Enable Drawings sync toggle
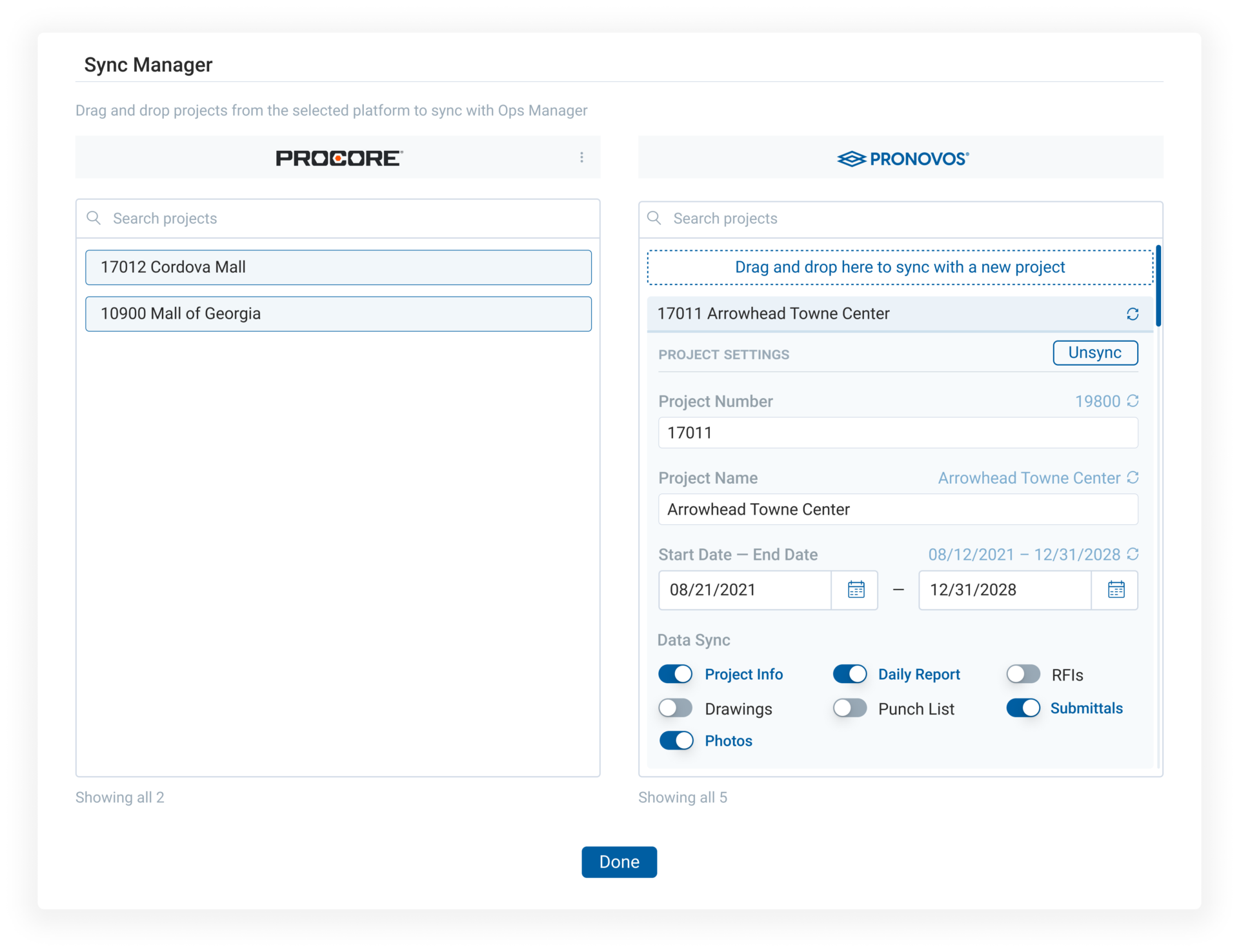Viewport: 1239px width, 952px height. (x=675, y=708)
